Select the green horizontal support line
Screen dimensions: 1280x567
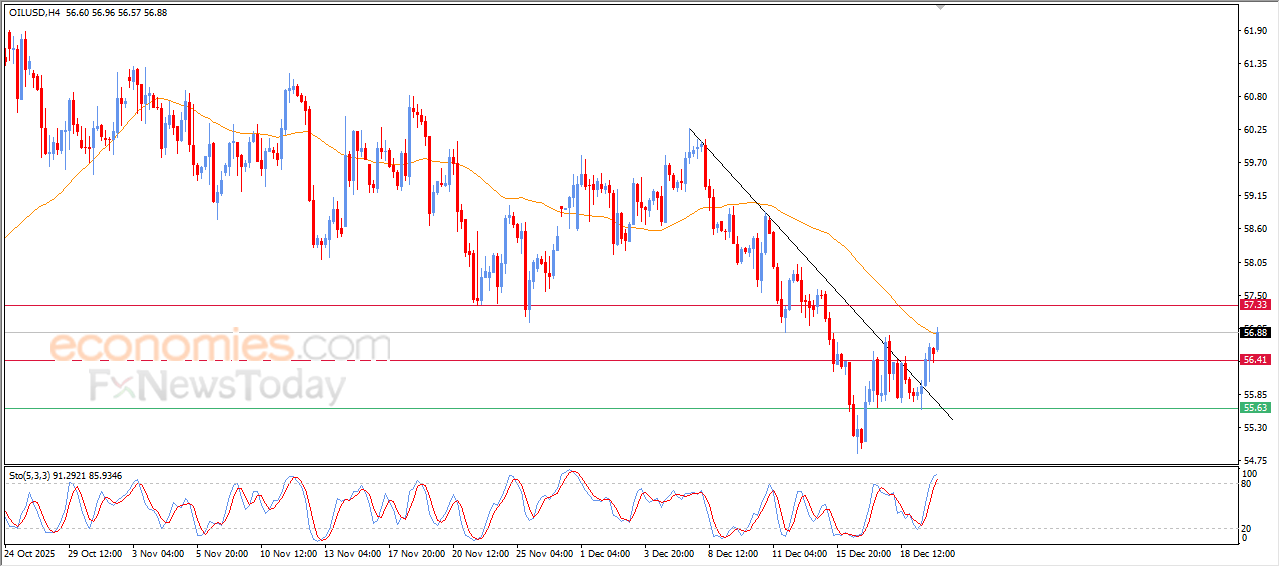[x=400, y=408]
